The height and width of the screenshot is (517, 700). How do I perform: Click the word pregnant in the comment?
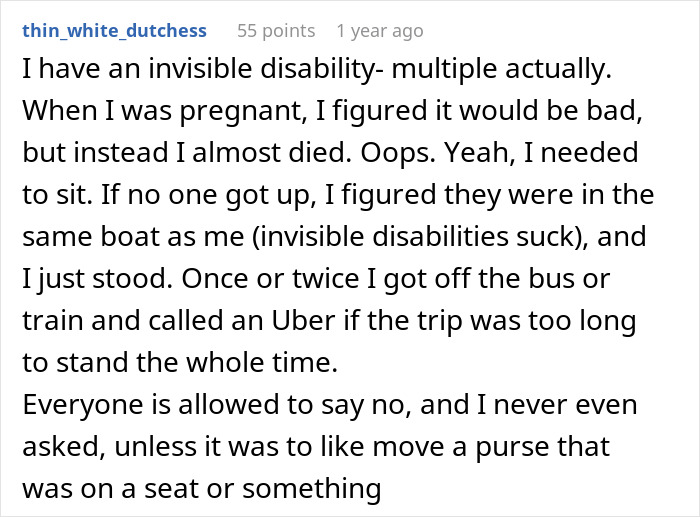(x=242, y=111)
